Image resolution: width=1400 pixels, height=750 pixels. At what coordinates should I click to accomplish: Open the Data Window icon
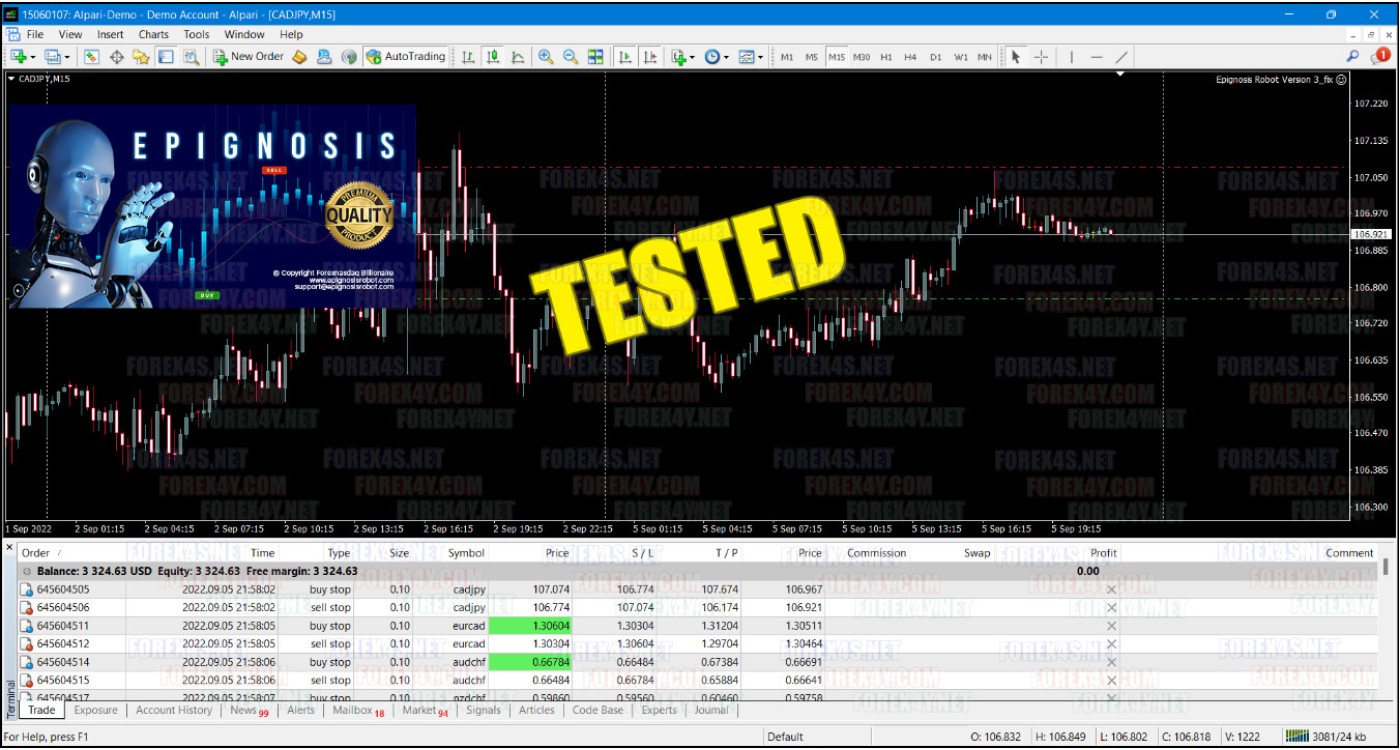tap(116, 57)
